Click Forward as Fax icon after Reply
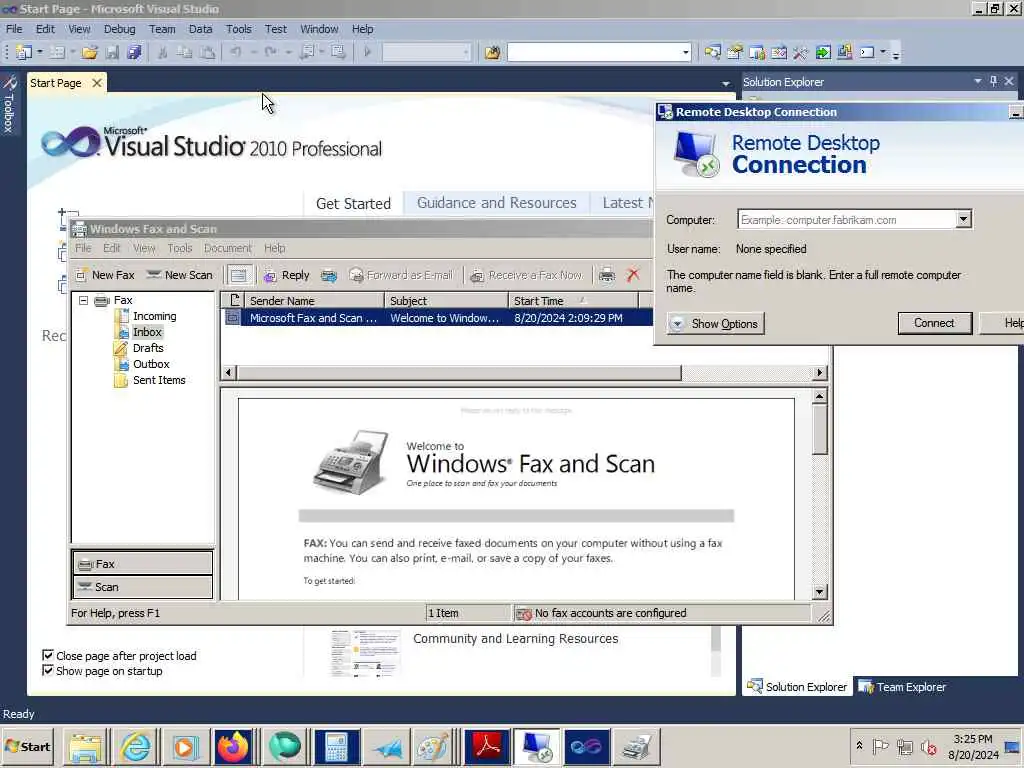Viewport: 1024px width, 768px height. click(x=328, y=275)
